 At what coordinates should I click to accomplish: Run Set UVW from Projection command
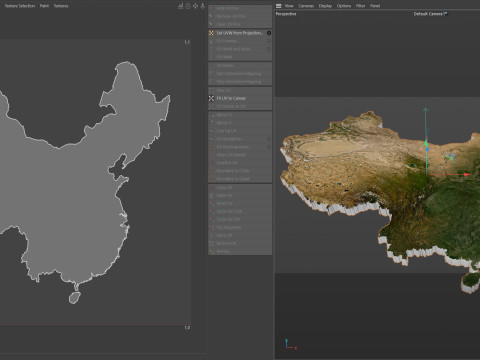(x=239, y=33)
